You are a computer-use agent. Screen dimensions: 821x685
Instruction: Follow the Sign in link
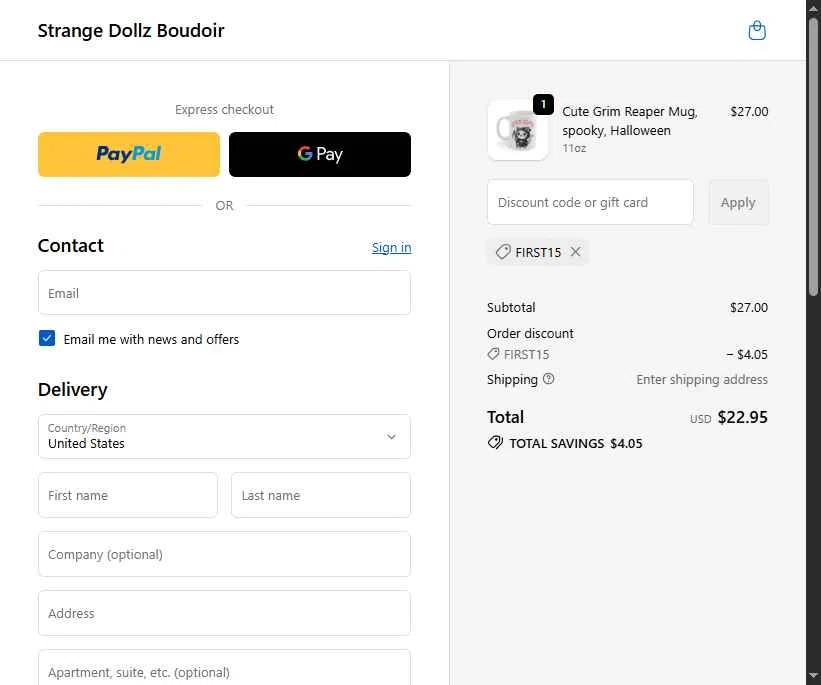pos(391,247)
